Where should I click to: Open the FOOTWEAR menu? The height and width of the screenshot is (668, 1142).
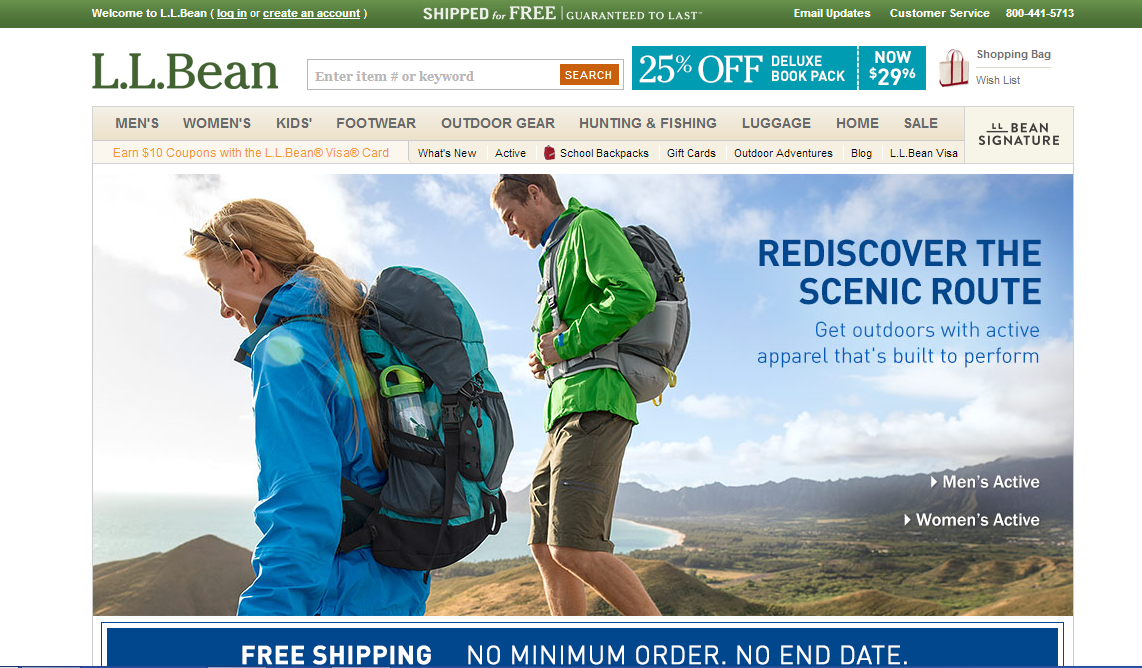376,123
